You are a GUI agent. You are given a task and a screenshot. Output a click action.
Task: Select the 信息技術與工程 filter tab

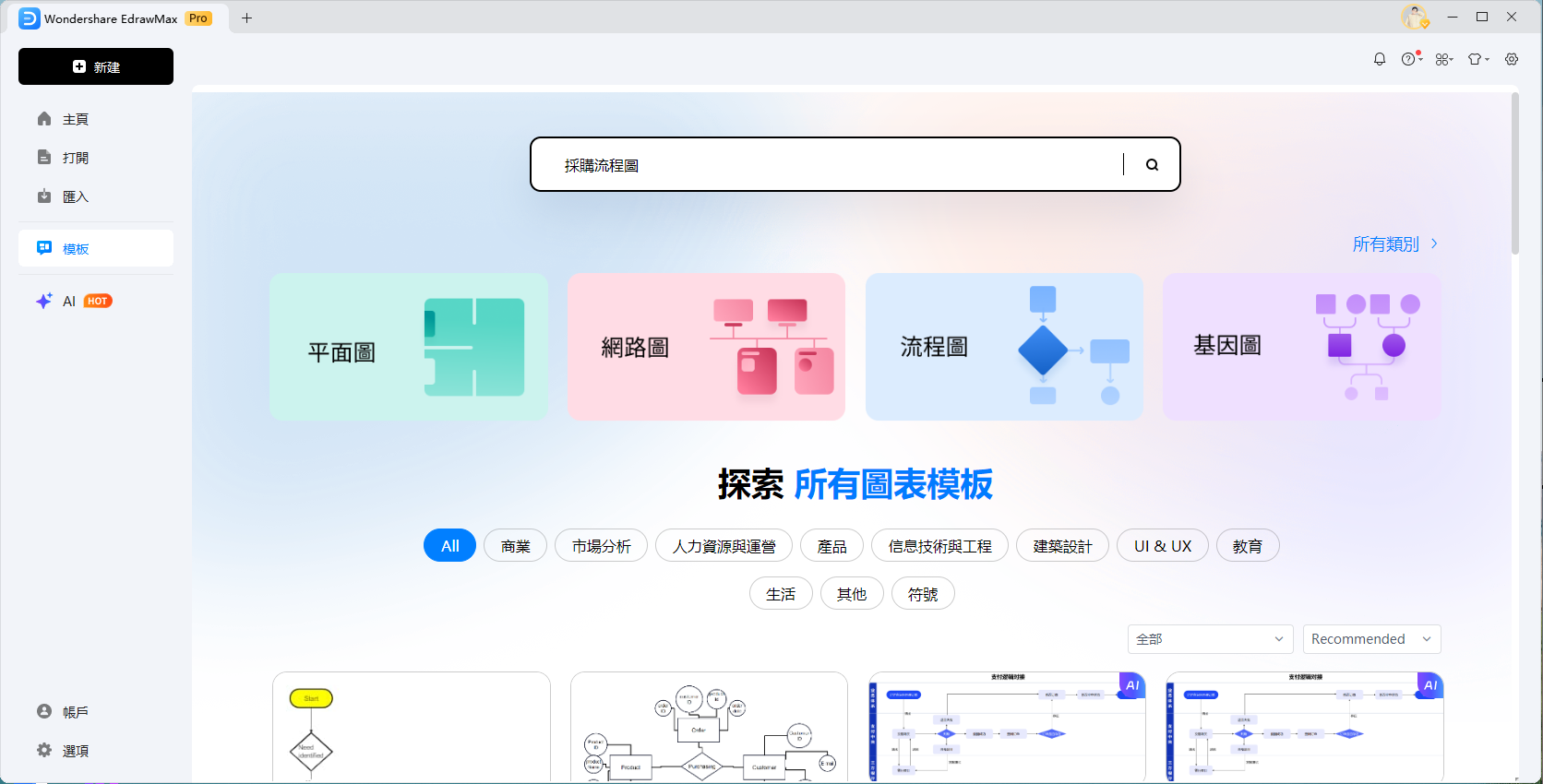click(939, 545)
